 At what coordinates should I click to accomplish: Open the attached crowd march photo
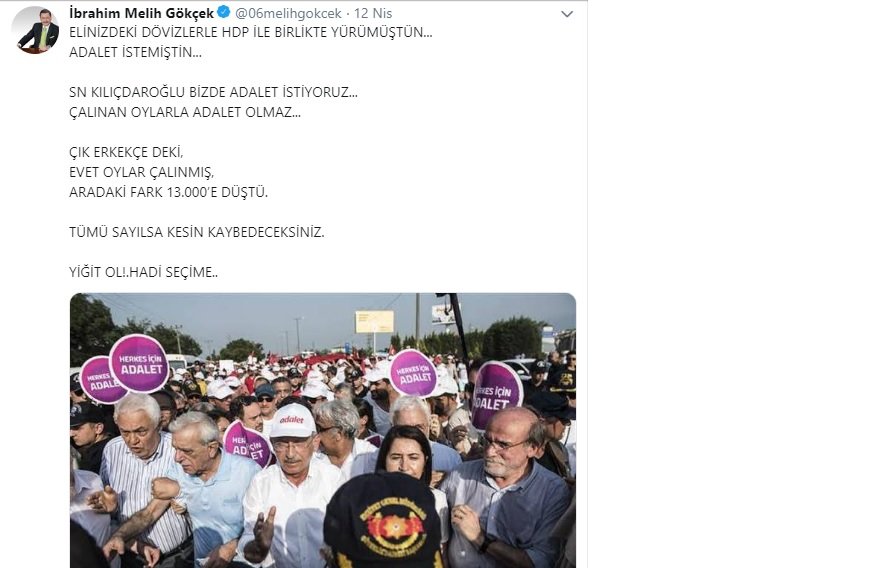click(323, 430)
